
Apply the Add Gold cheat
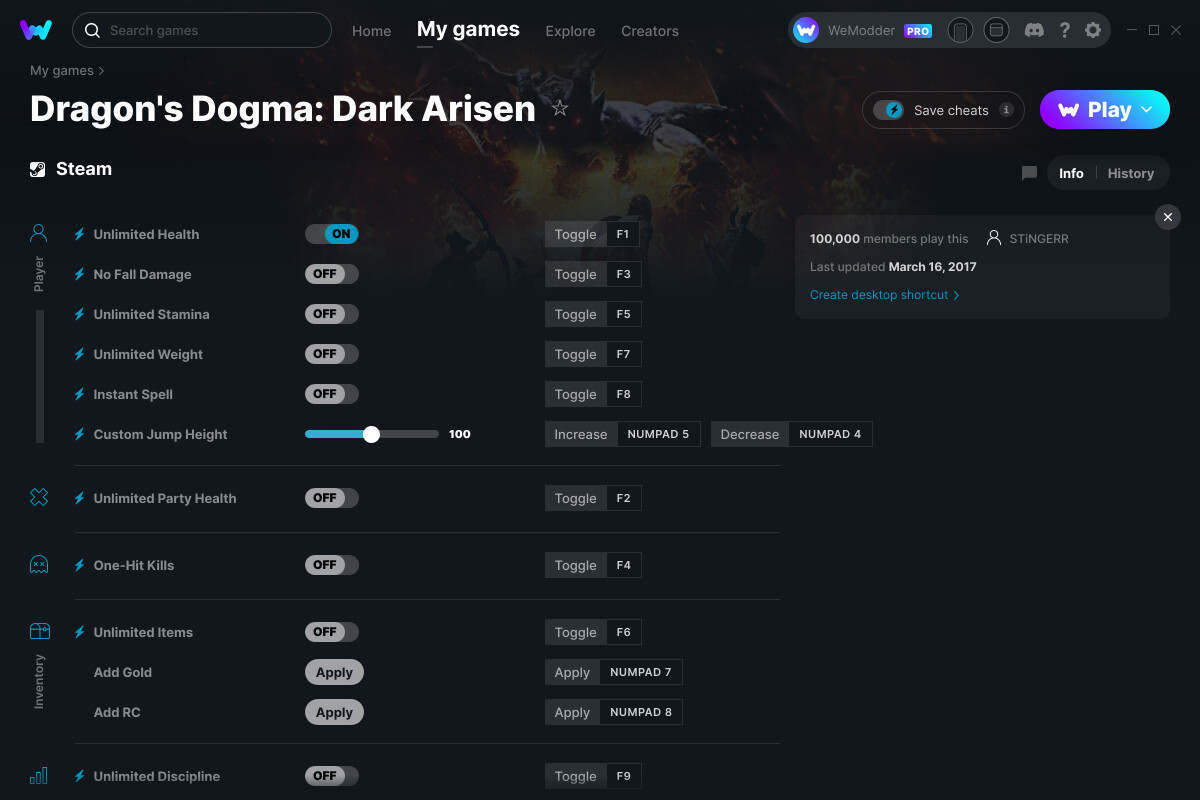334,672
